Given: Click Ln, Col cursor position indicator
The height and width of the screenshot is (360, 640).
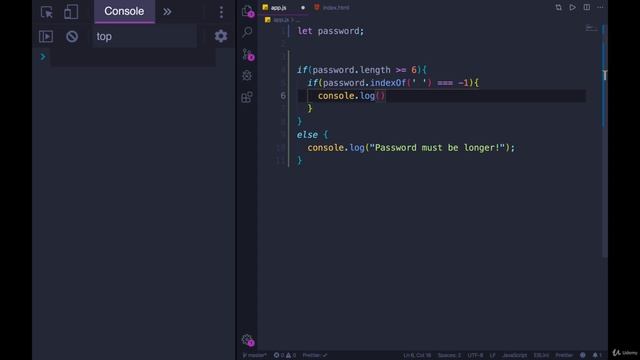Looking at the screenshot, I should tap(417, 356).
